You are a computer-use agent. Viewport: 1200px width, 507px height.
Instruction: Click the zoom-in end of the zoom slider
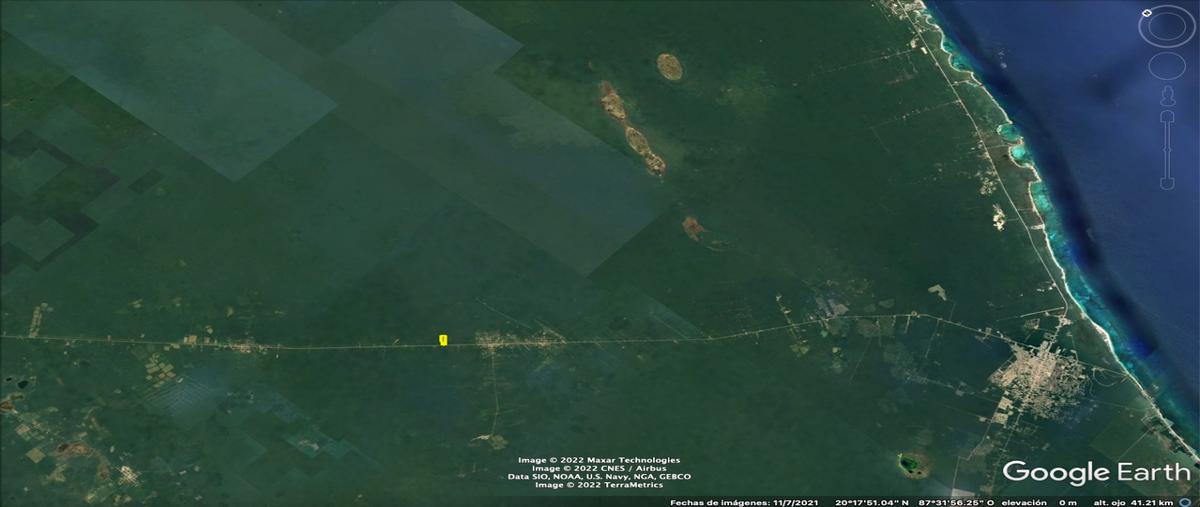1166,116
